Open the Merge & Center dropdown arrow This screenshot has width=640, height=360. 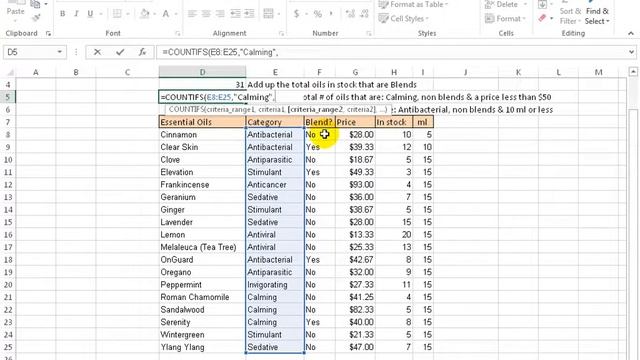coord(278,14)
